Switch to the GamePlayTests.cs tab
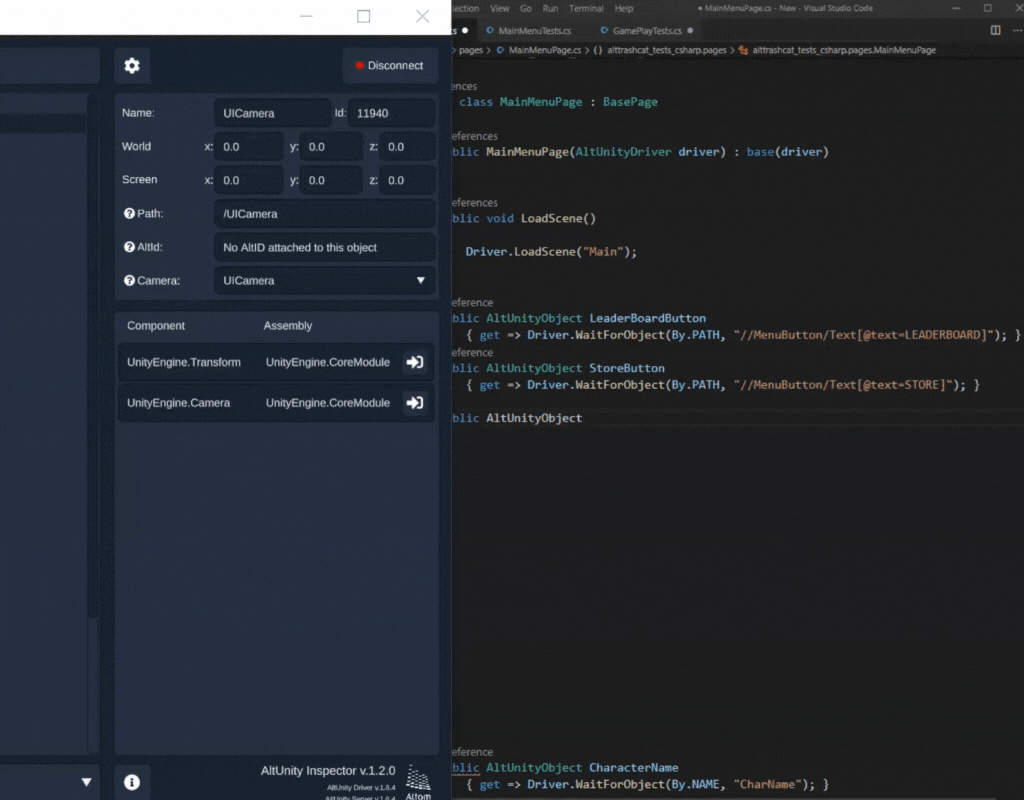 tap(647, 31)
